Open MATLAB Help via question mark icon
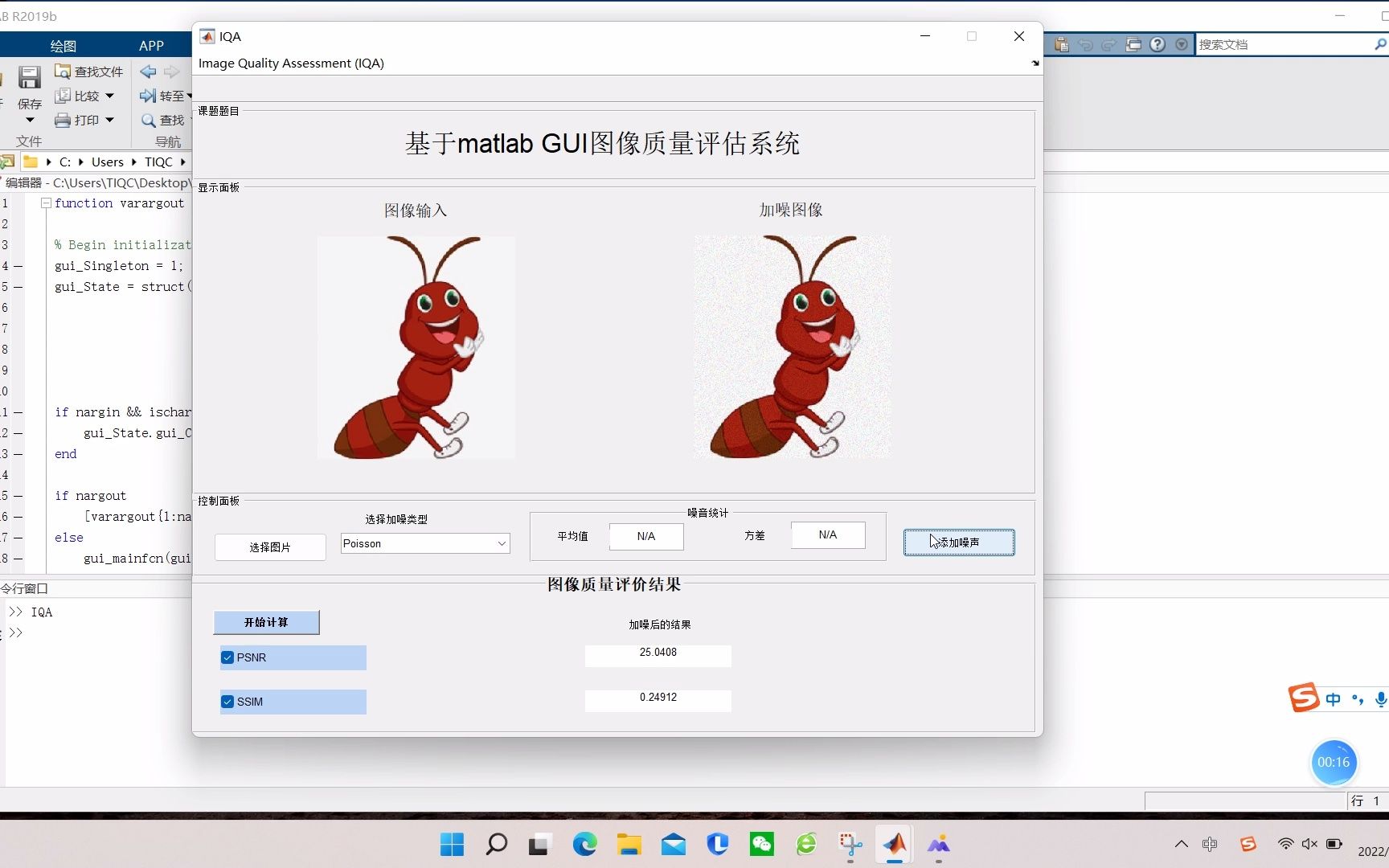The height and width of the screenshot is (868, 1389). tap(1157, 44)
